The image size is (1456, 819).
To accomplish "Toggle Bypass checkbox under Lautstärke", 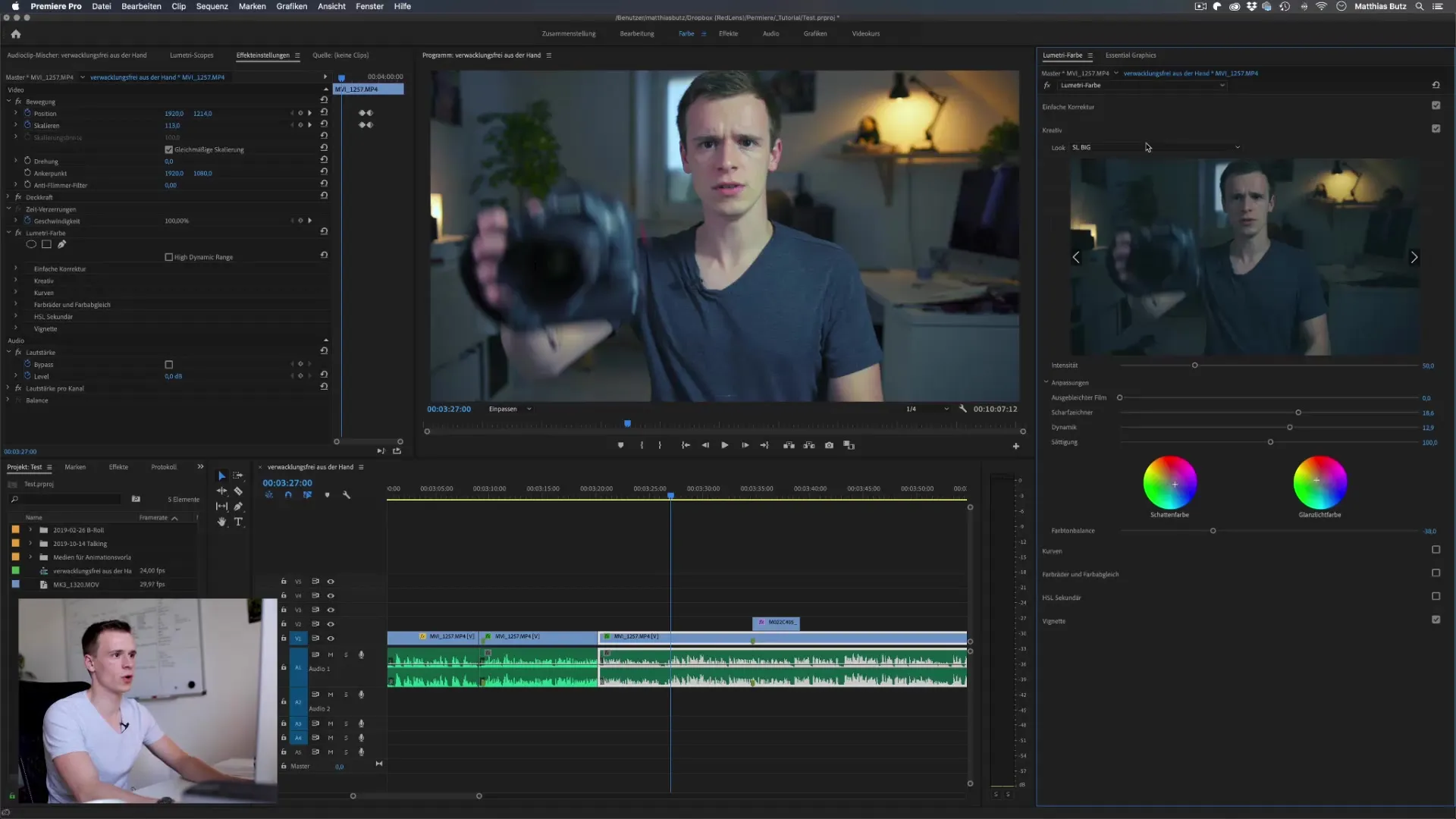I will pos(169,365).
